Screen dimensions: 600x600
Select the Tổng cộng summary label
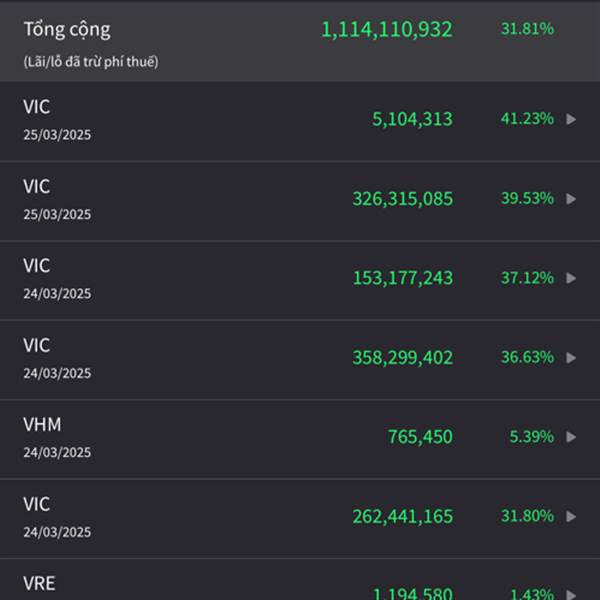click(x=67, y=29)
